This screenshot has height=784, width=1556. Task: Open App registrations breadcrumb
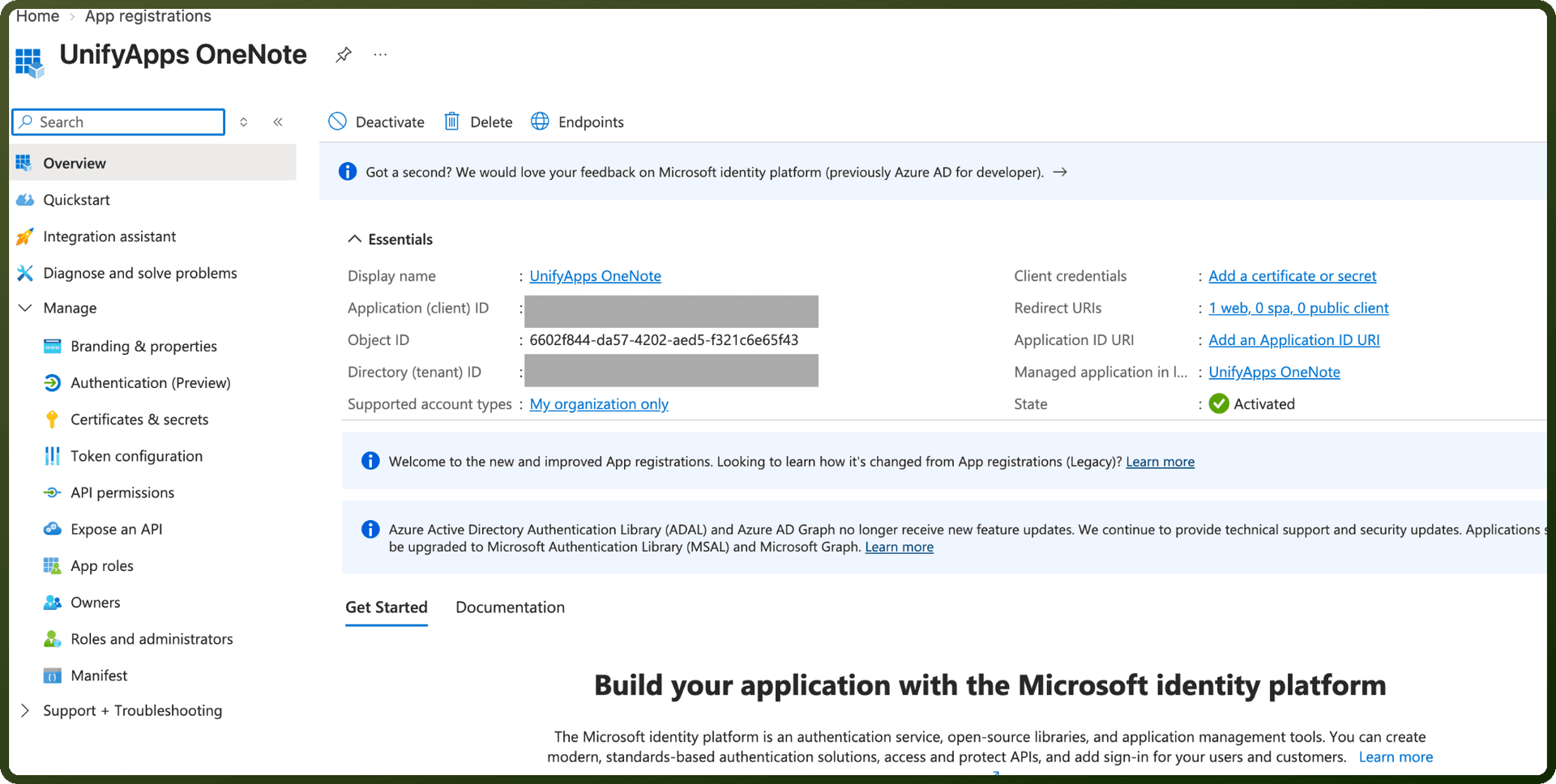click(147, 15)
